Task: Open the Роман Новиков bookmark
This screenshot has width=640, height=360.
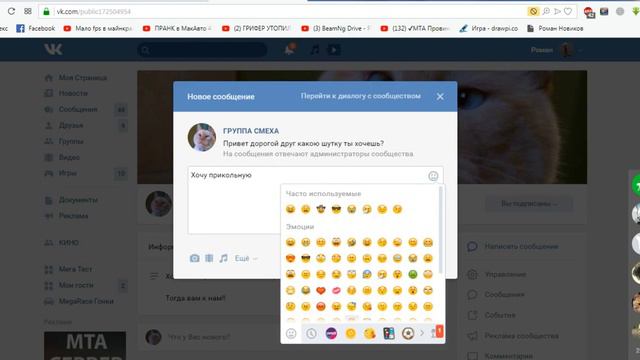Action: (x=556, y=29)
